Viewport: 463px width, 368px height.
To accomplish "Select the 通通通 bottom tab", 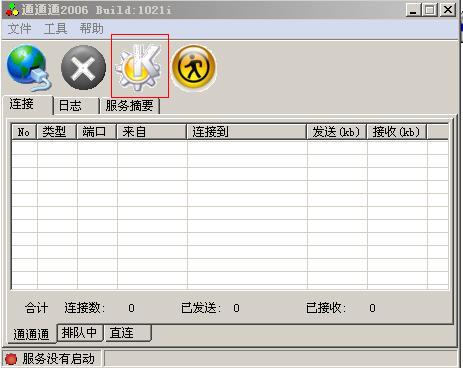I will [x=31, y=334].
